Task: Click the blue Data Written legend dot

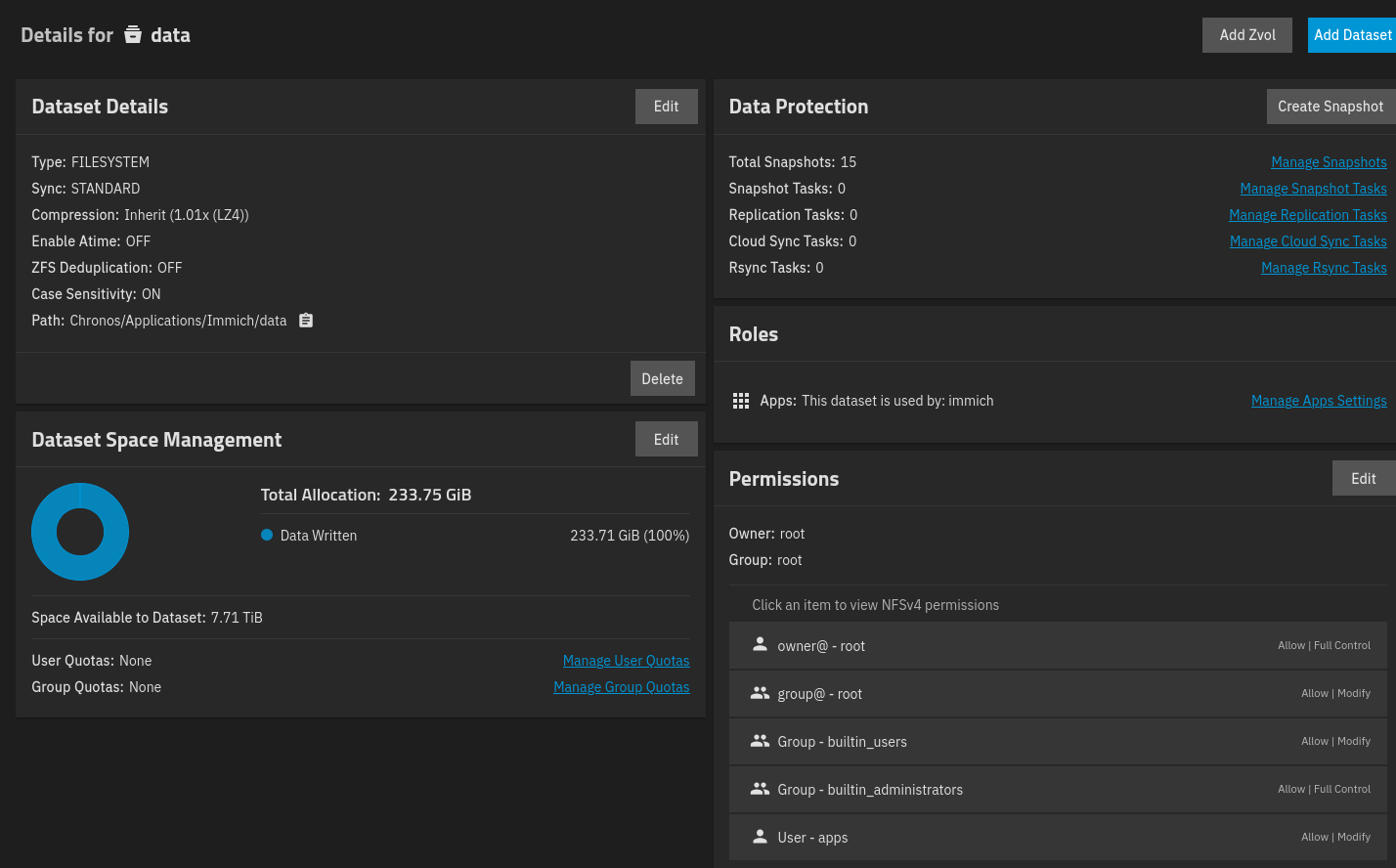Action: pos(267,535)
